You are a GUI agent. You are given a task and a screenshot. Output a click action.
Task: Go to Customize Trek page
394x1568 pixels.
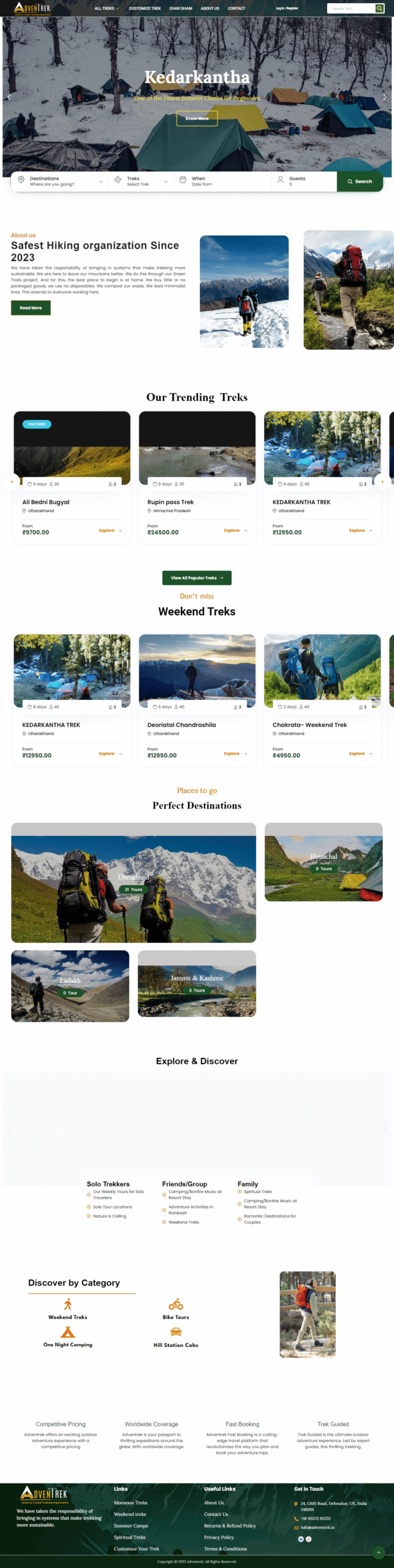tap(145, 9)
